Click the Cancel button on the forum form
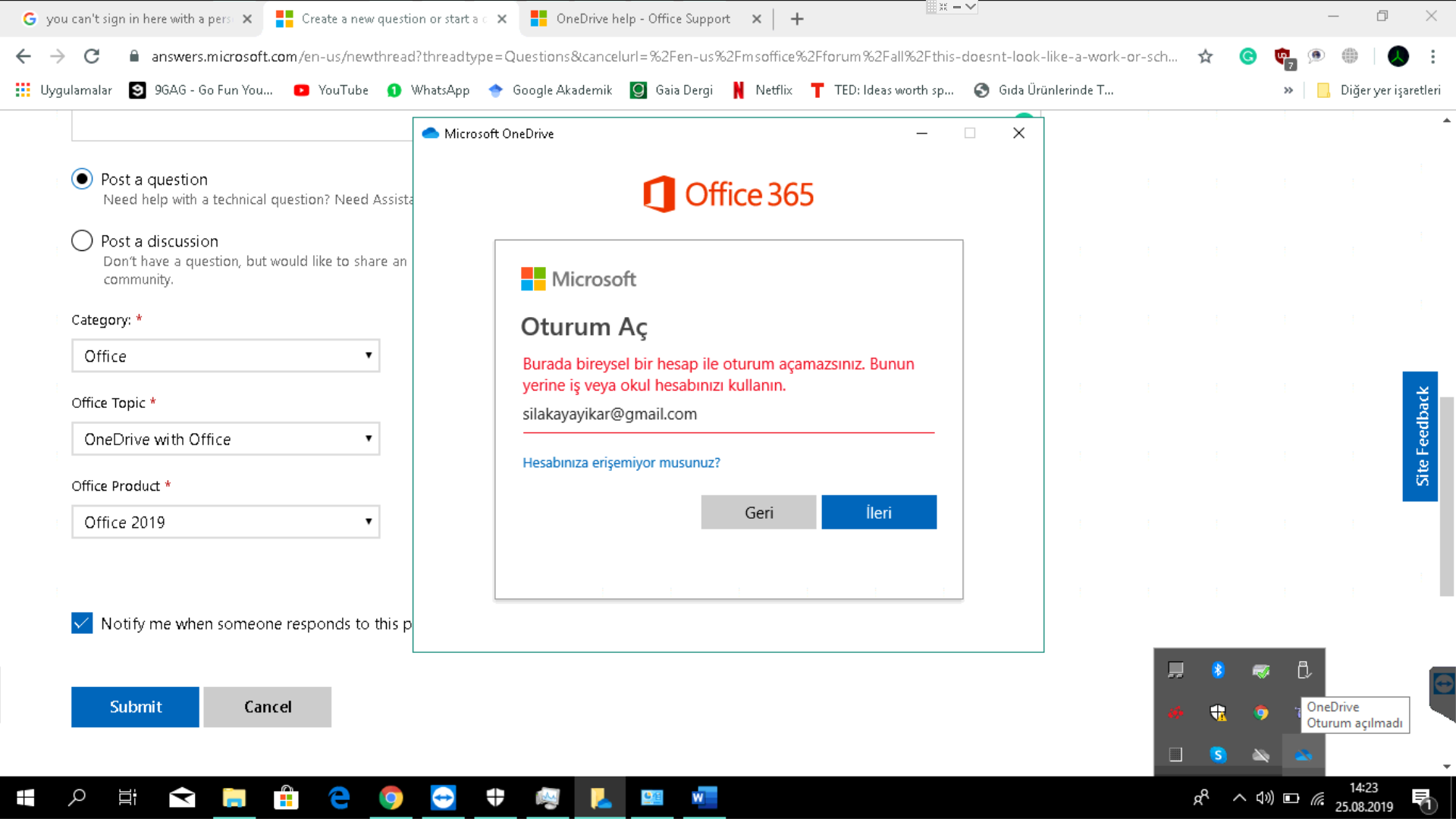 tap(268, 707)
